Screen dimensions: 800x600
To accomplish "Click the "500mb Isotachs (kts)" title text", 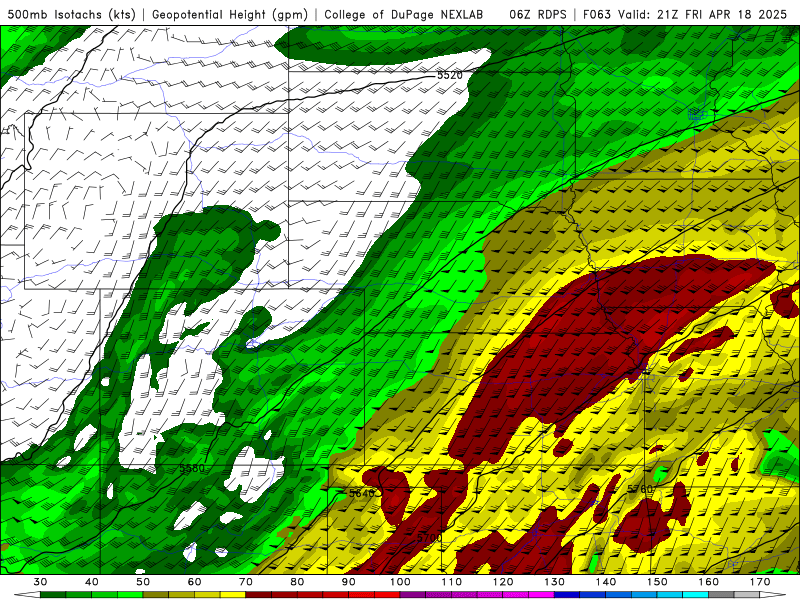I will pos(71,14).
